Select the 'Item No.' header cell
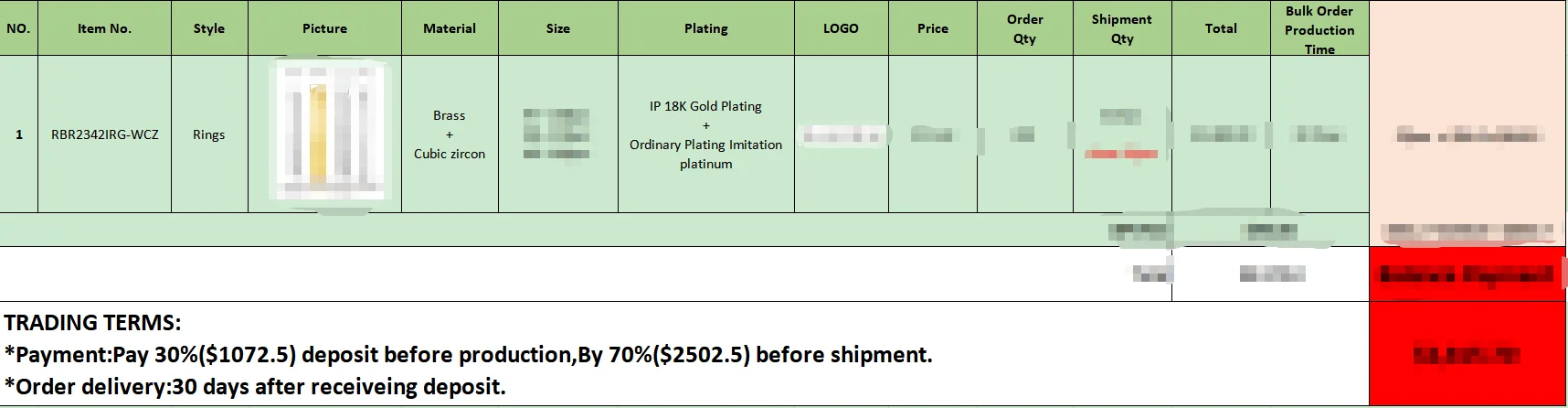The height and width of the screenshot is (408, 1568). [x=104, y=28]
